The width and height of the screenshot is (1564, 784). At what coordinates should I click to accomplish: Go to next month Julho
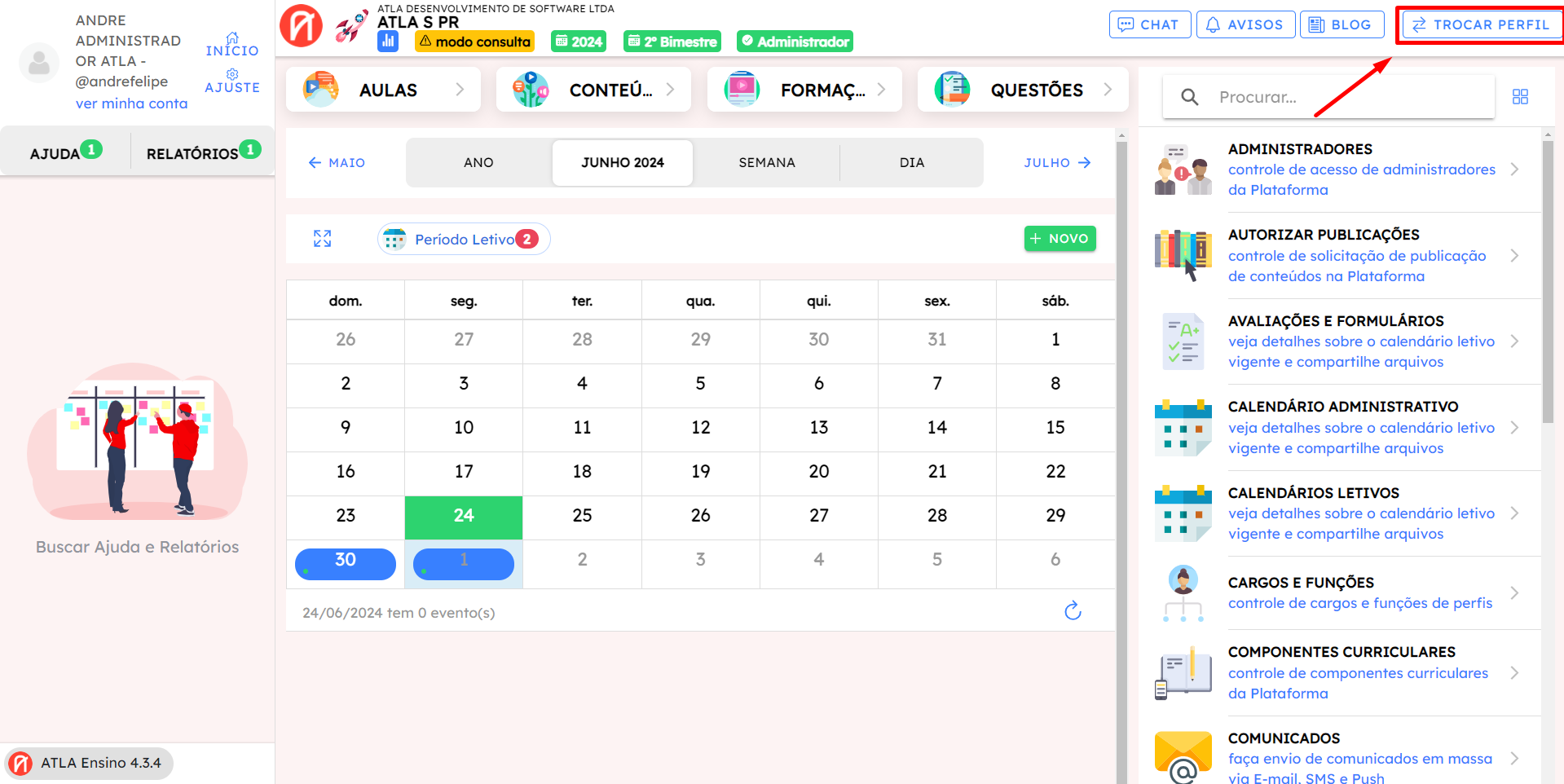(x=1058, y=163)
